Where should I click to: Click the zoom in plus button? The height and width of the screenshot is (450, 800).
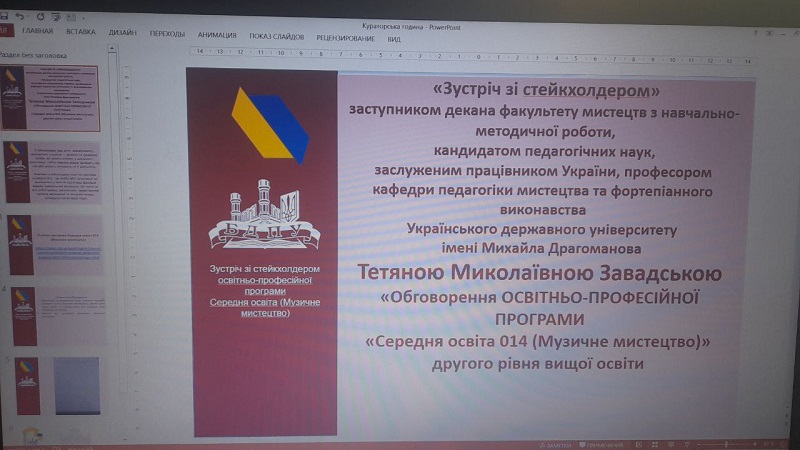[x=755, y=445]
